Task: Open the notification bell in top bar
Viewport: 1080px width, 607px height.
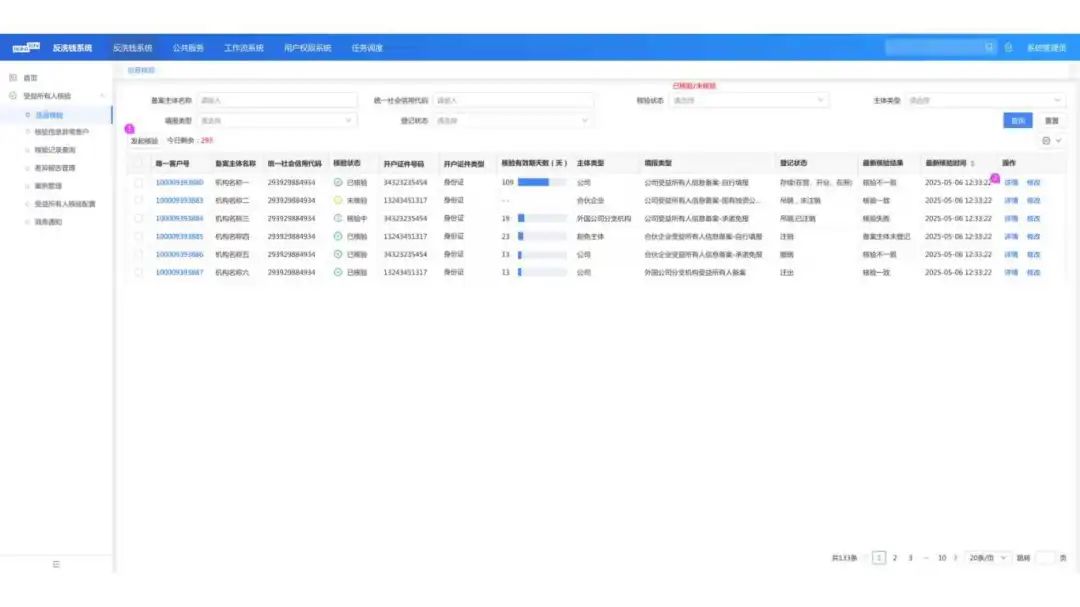Action: pos(1008,48)
